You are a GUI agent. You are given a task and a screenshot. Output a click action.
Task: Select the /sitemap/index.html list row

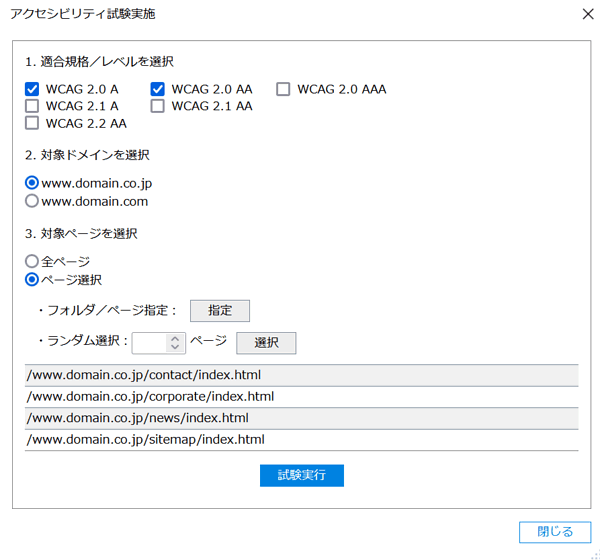pos(302,439)
